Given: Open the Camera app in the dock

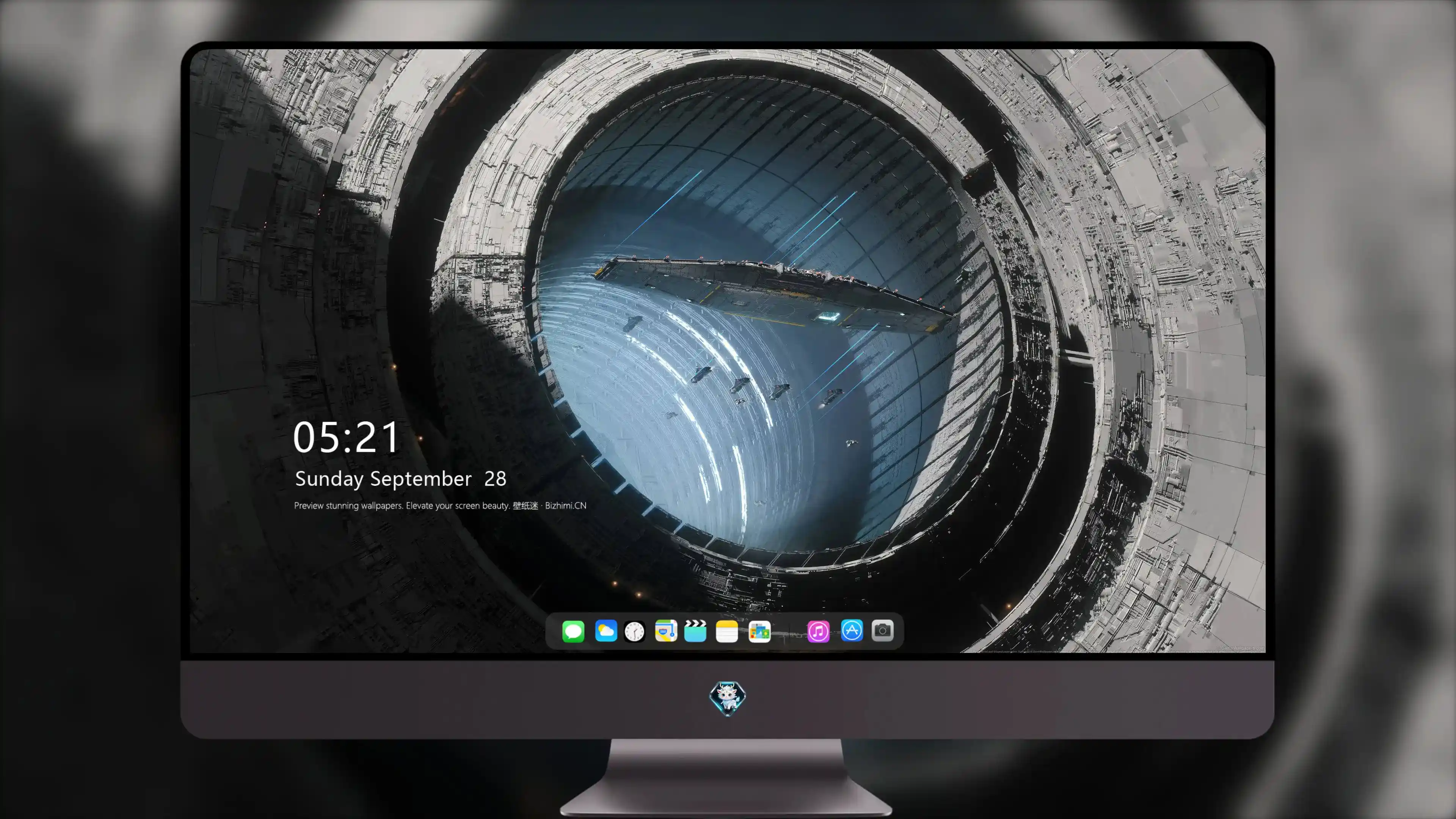Looking at the screenshot, I should (882, 630).
